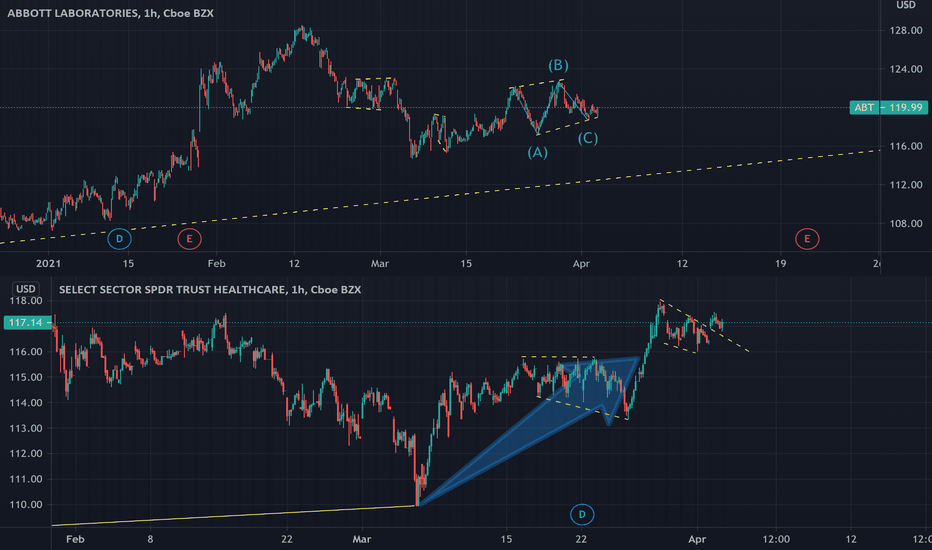Click the 128.00 price scale label

(906, 30)
